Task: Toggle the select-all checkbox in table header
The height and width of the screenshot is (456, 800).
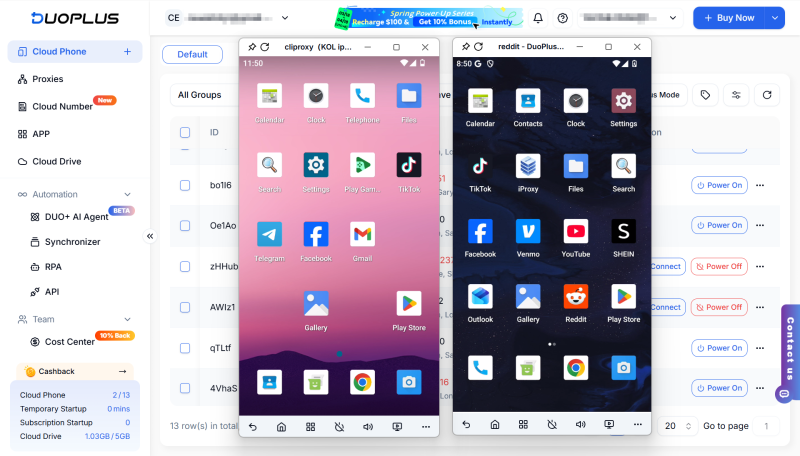Action: (x=185, y=132)
